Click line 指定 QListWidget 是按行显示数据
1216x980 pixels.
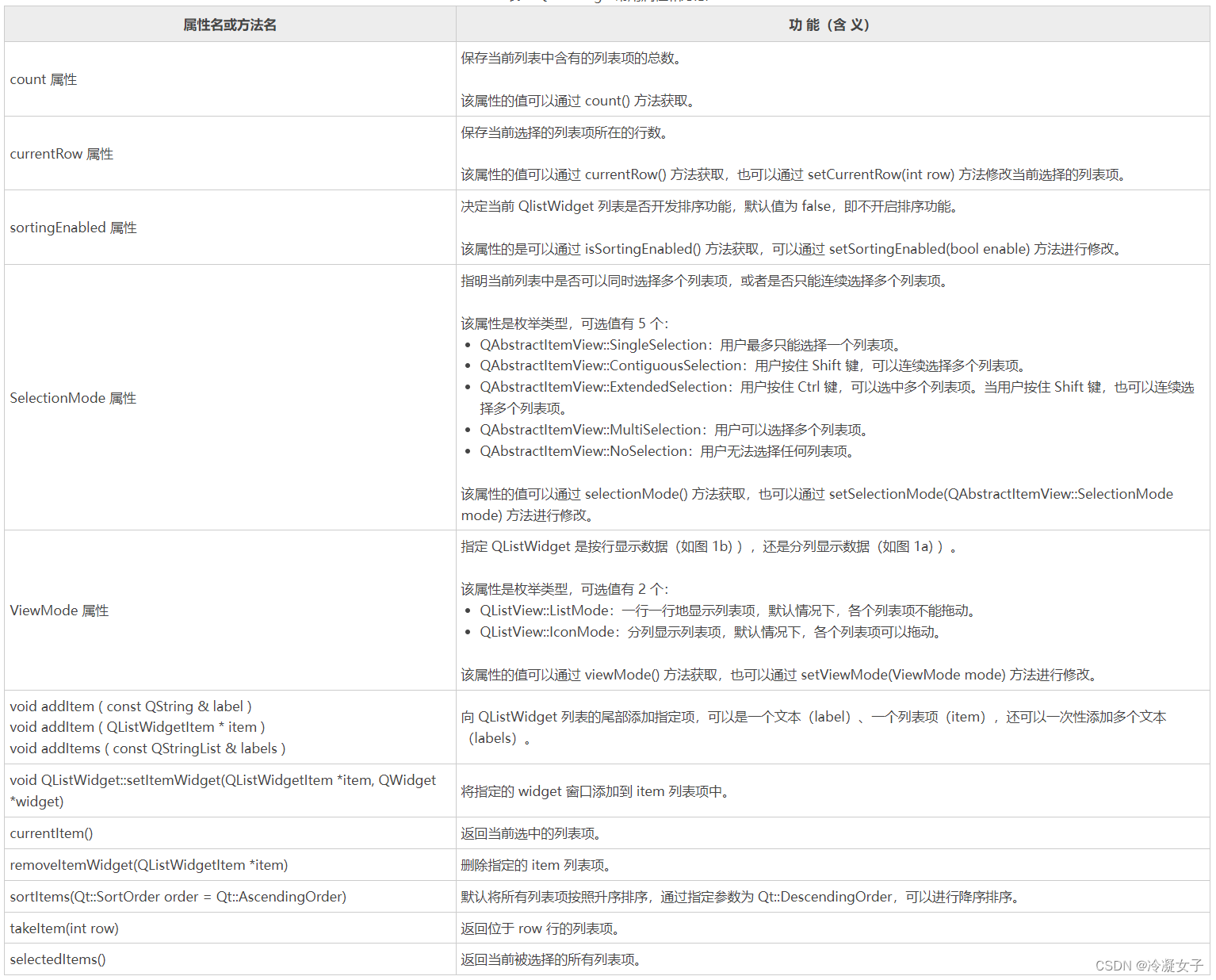710,546
